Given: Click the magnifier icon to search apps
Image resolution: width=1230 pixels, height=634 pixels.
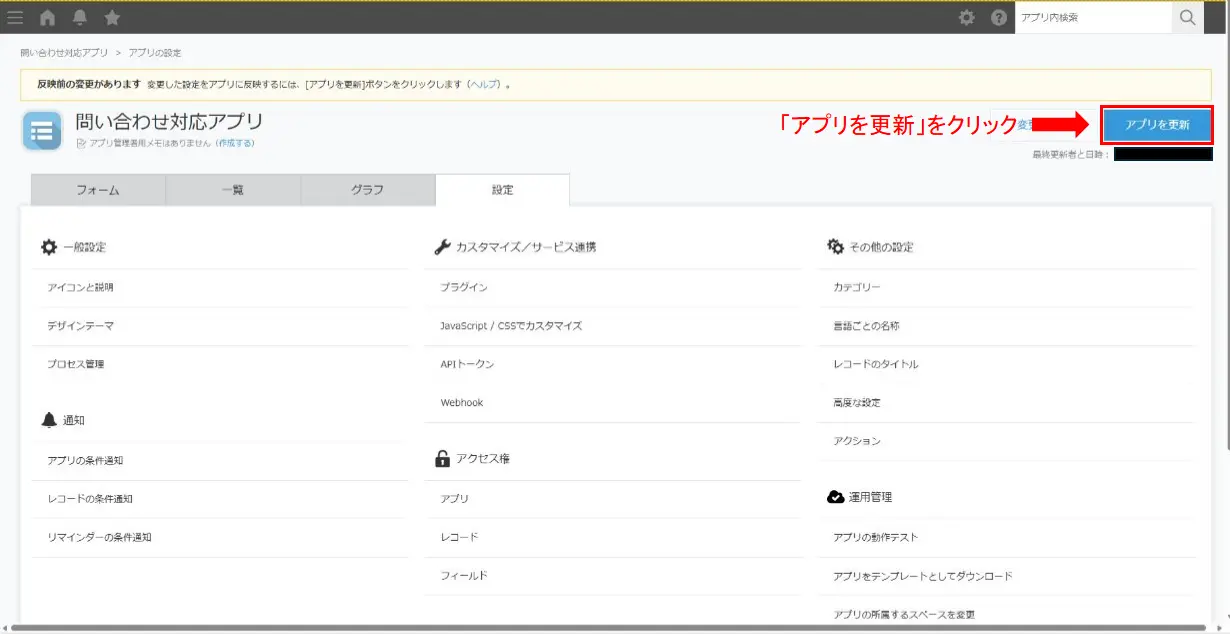Looking at the screenshot, I should tap(1187, 17).
